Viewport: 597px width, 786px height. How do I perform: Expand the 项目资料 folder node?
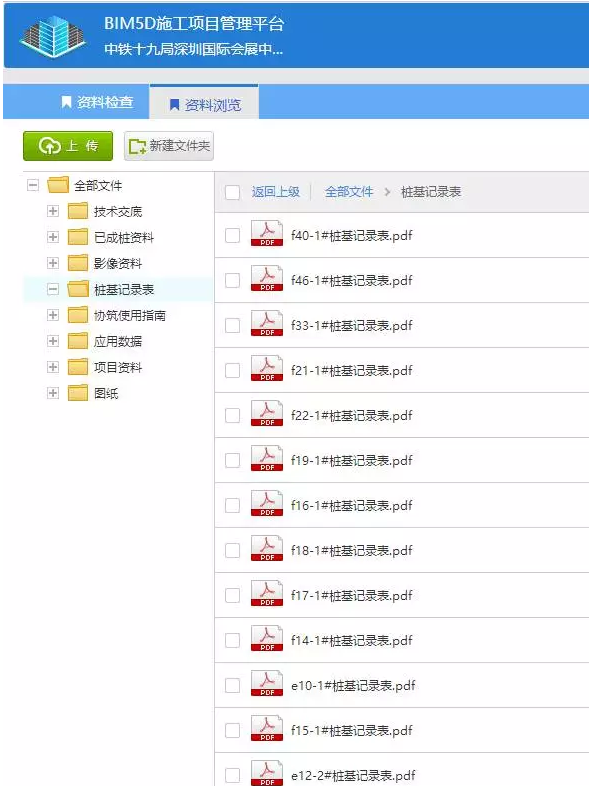(x=53, y=367)
